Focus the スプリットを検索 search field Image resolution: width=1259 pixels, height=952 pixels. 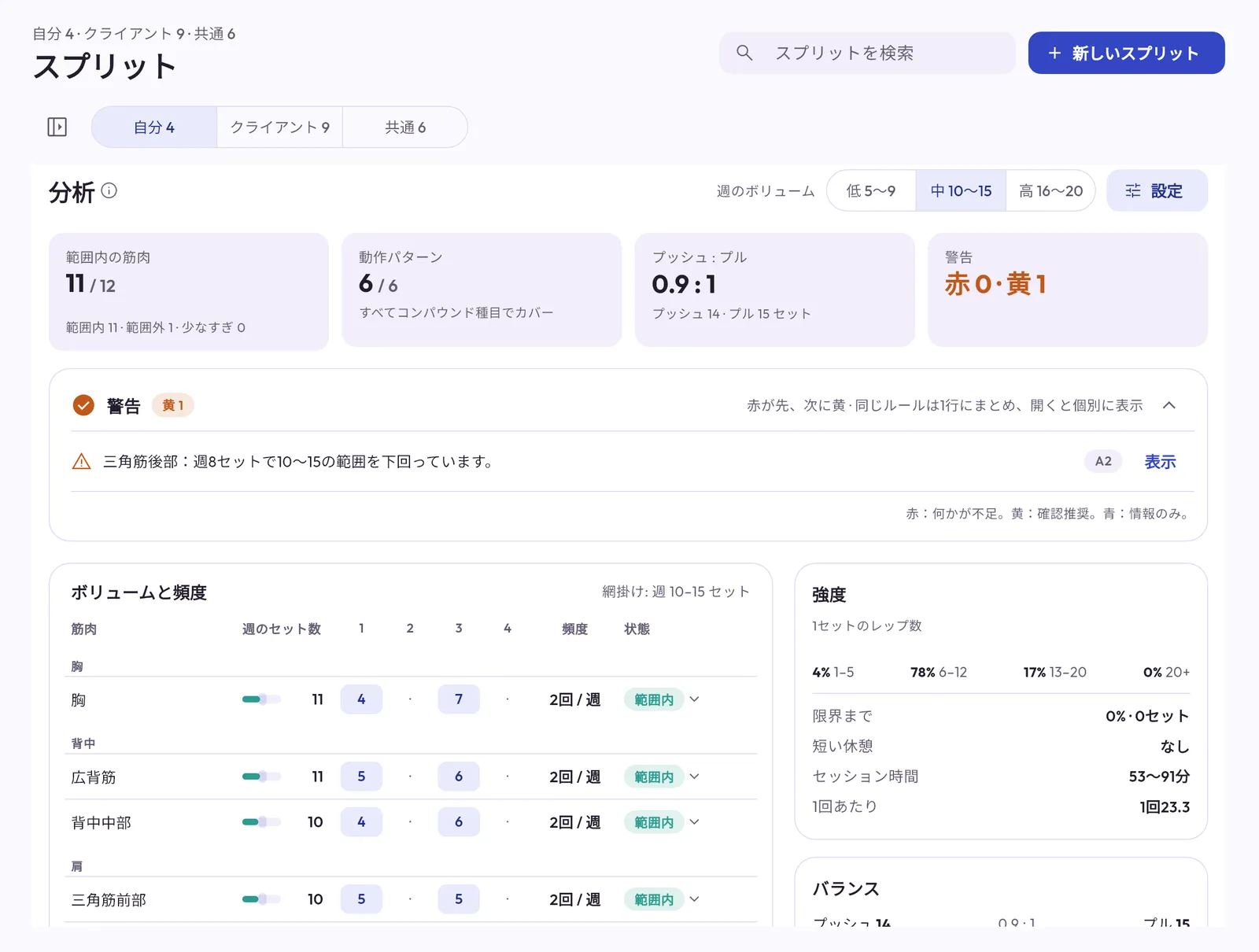tap(867, 53)
